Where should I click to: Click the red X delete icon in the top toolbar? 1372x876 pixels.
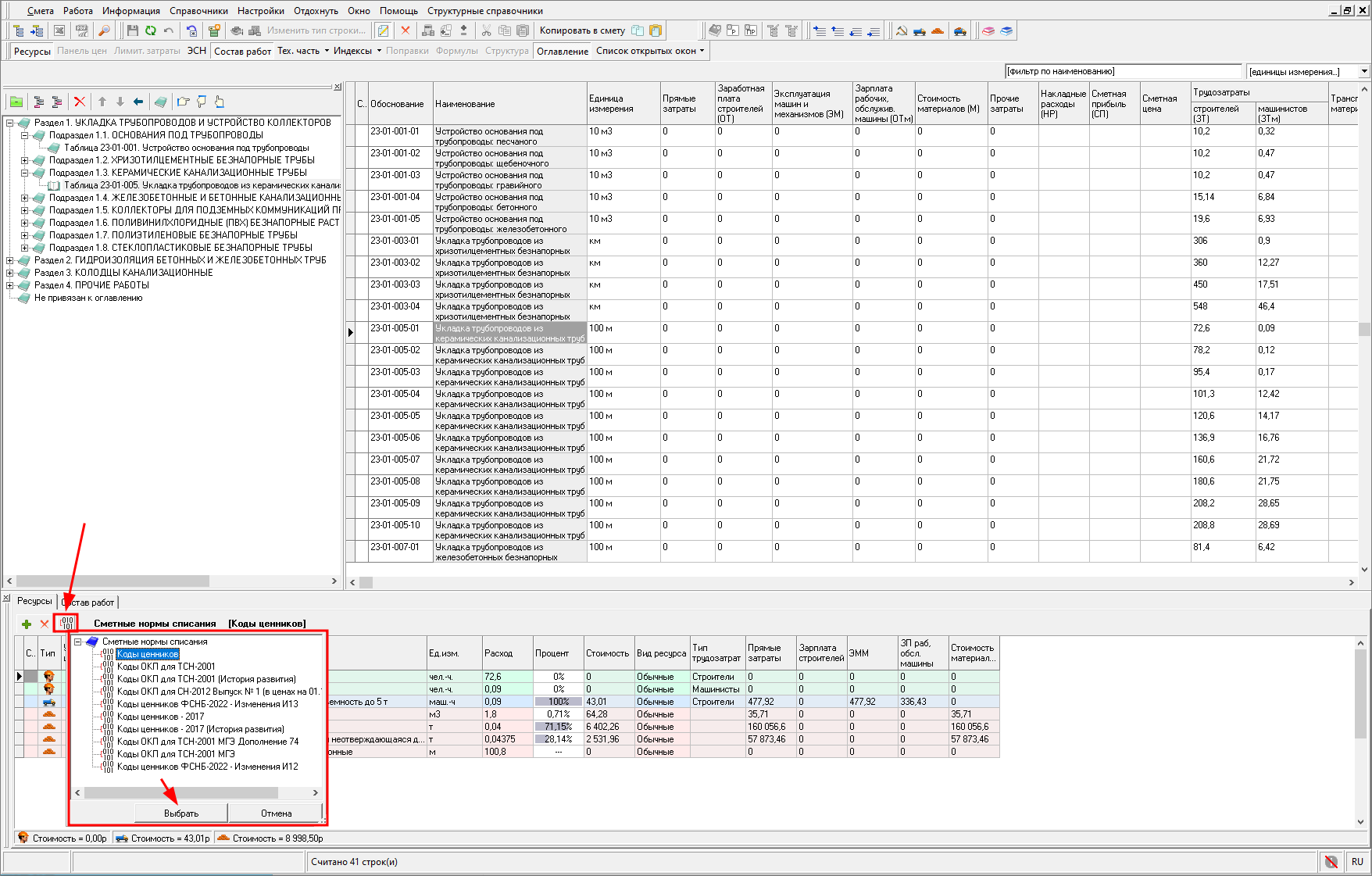pos(405,30)
